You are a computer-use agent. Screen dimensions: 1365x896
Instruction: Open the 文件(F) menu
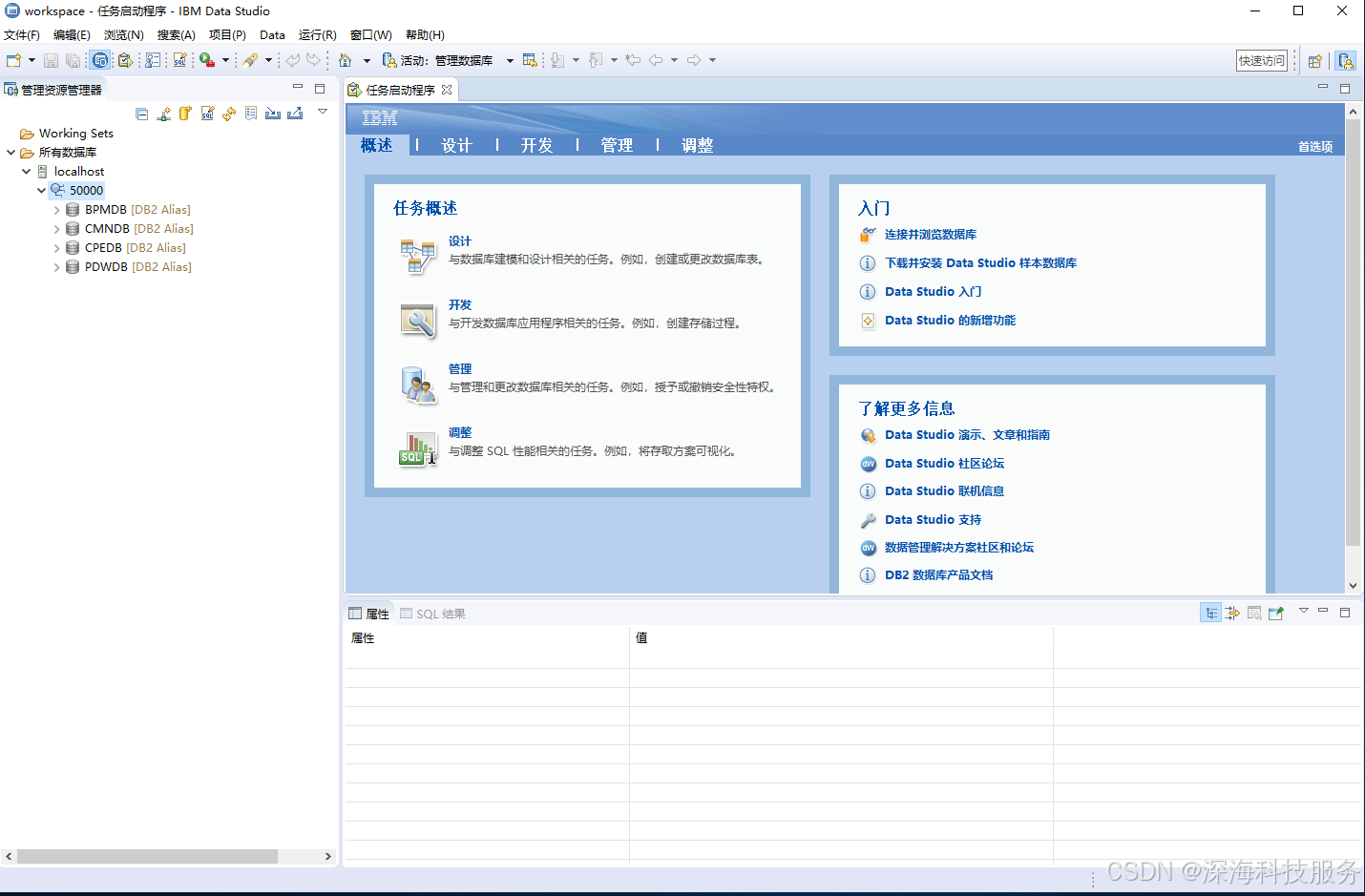tap(22, 35)
